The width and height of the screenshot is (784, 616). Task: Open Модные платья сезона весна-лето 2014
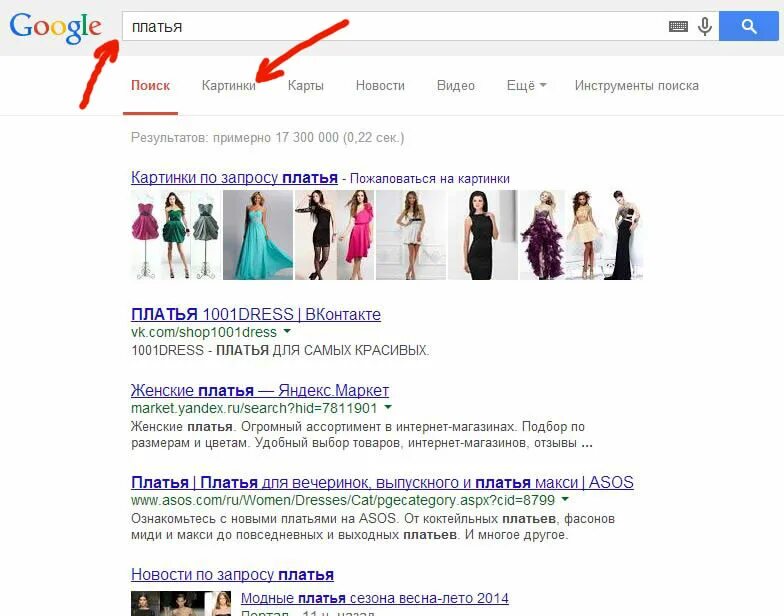(374, 598)
